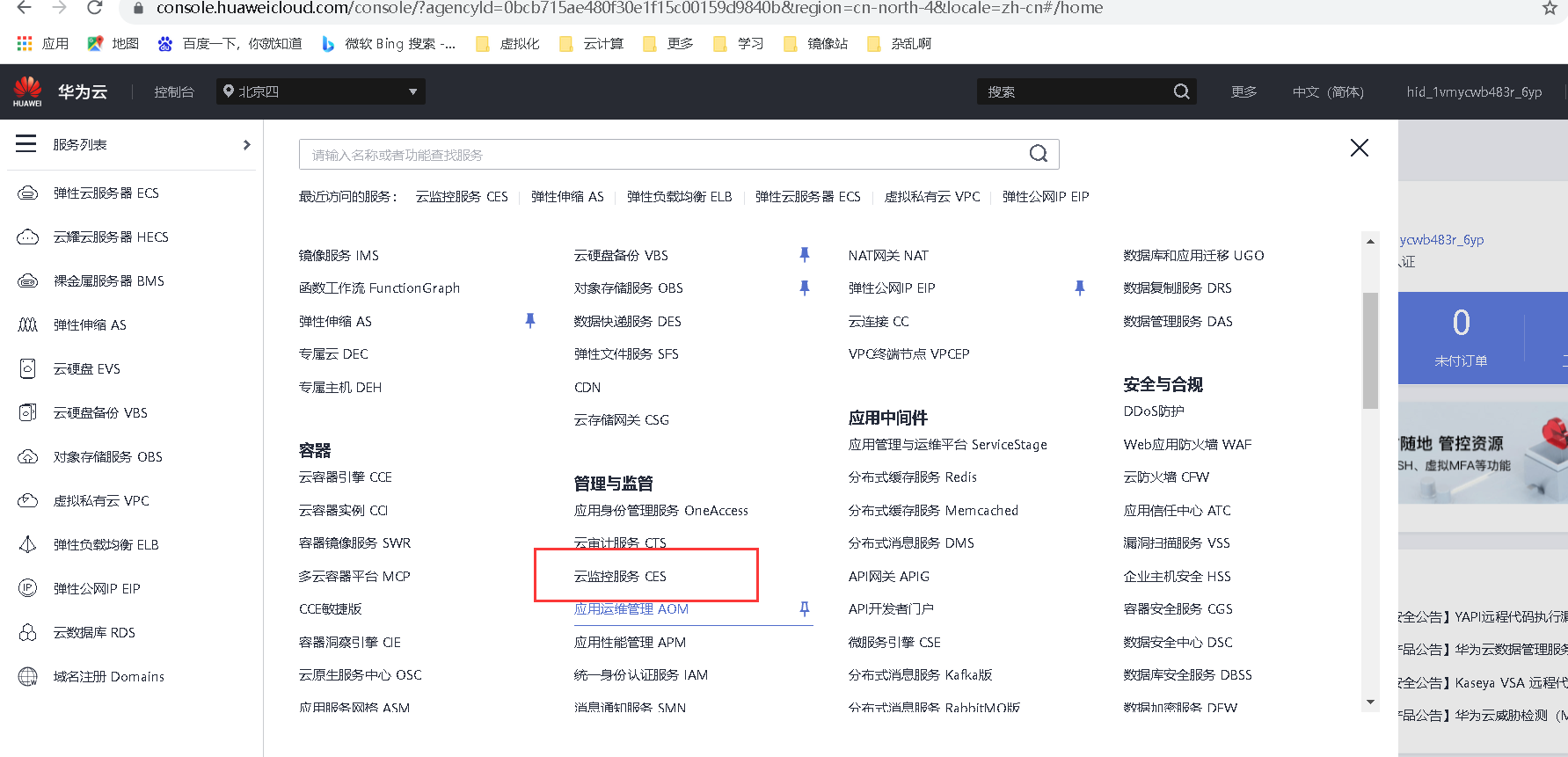
Task: Open the 地图 bookmark
Action: 113,43
